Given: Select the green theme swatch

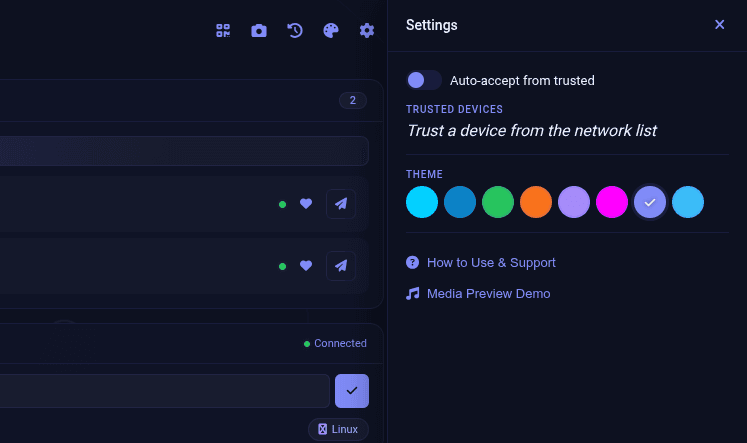Looking at the screenshot, I should click(498, 202).
